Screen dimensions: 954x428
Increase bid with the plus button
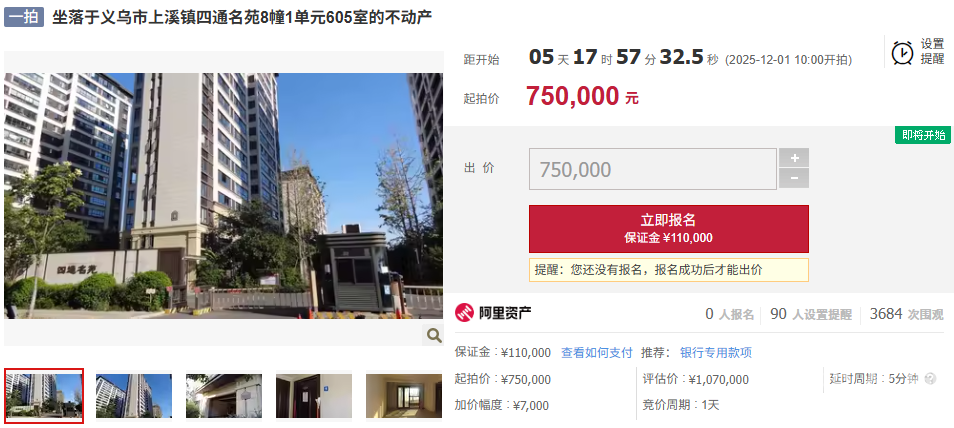point(794,158)
